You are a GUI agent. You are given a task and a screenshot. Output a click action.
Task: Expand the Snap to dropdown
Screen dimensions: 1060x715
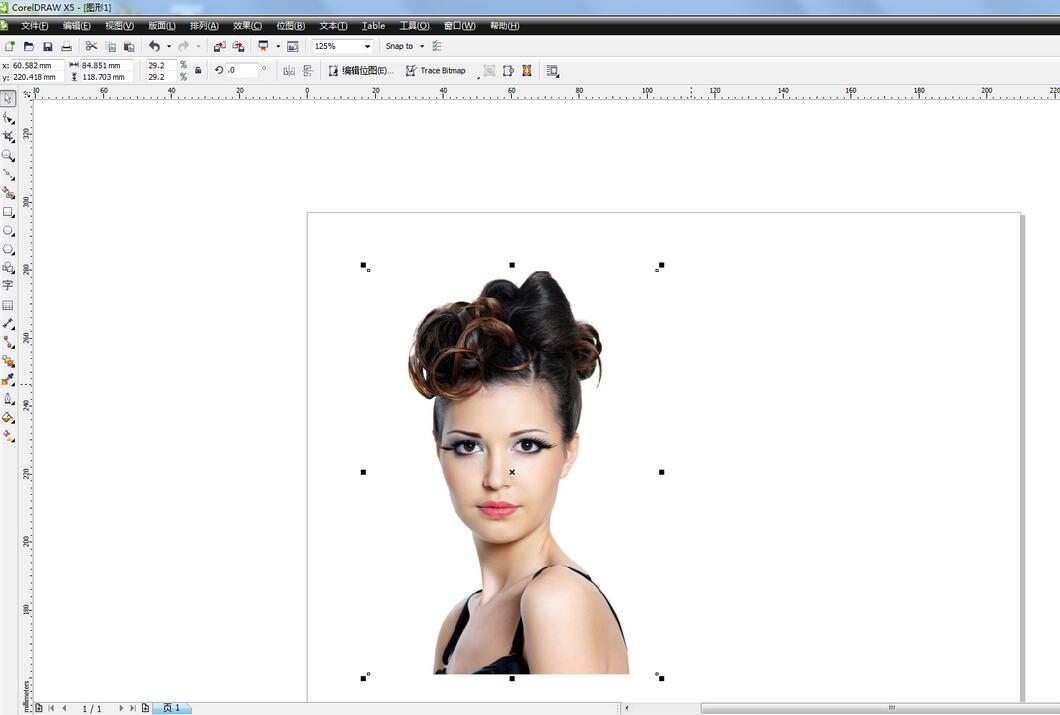pyautogui.click(x=422, y=46)
